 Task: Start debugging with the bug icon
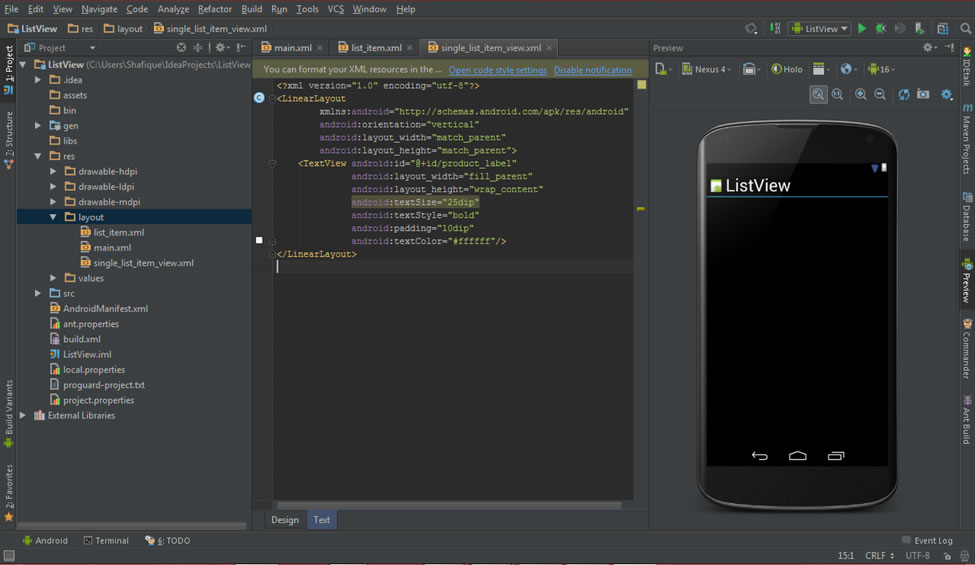[881, 29]
